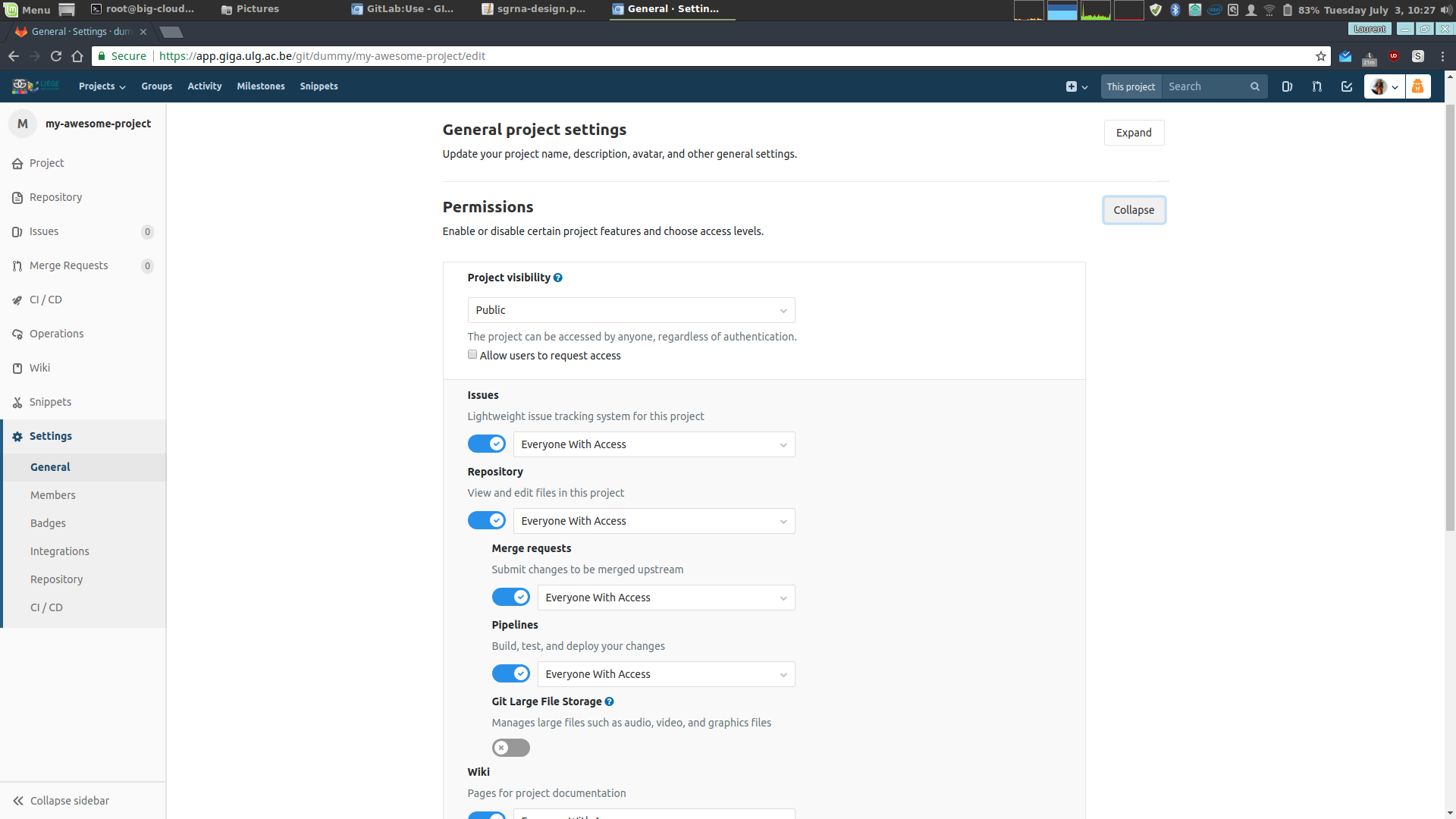This screenshot has height=819, width=1456.
Task: Open the merge requests icon in navbar
Action: pos(1316,86)
